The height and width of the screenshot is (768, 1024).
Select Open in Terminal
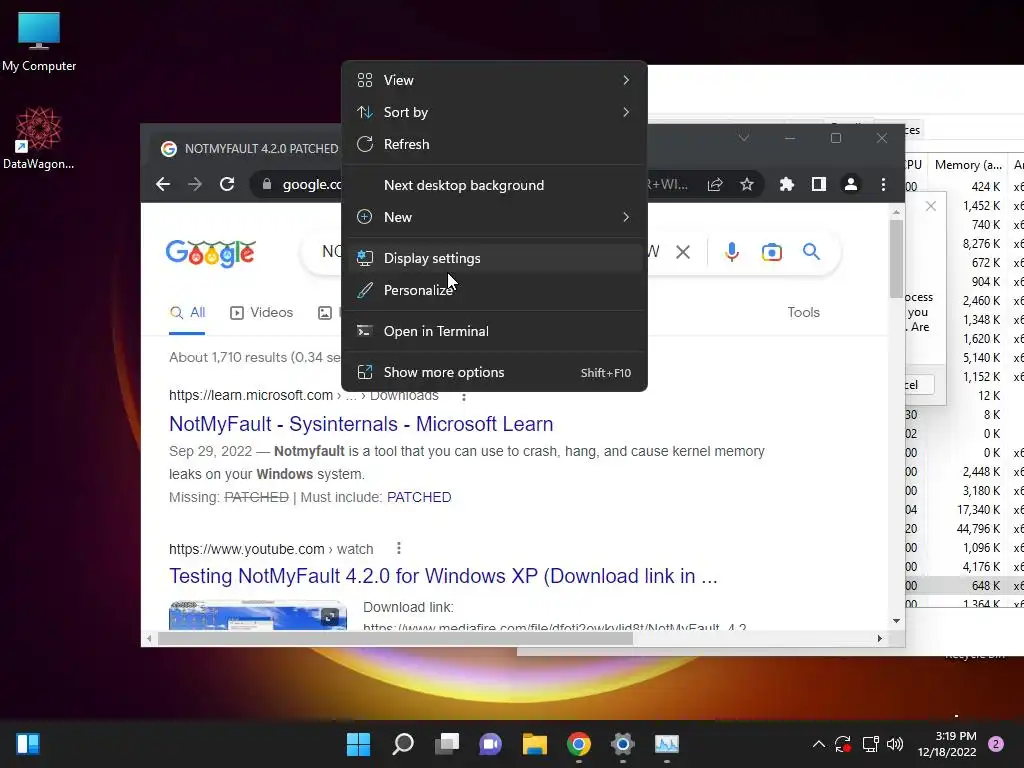pos(494,331)
